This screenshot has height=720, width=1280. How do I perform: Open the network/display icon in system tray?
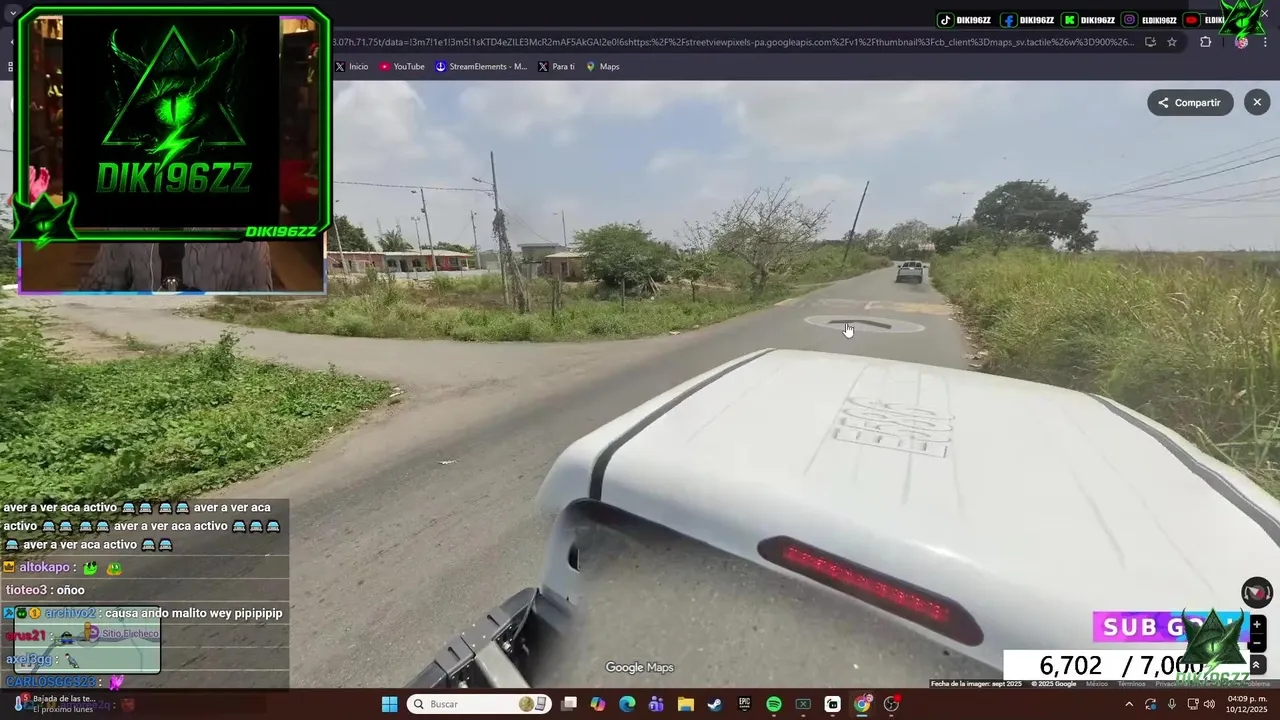click(x=1193, y=704)
